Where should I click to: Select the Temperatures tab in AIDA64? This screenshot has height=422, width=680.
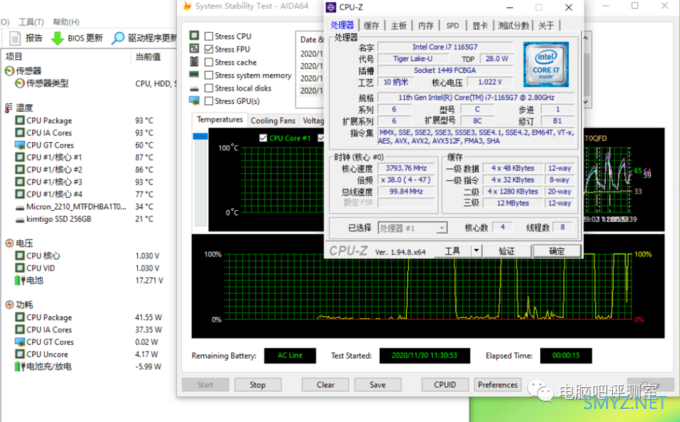(220, 119)
